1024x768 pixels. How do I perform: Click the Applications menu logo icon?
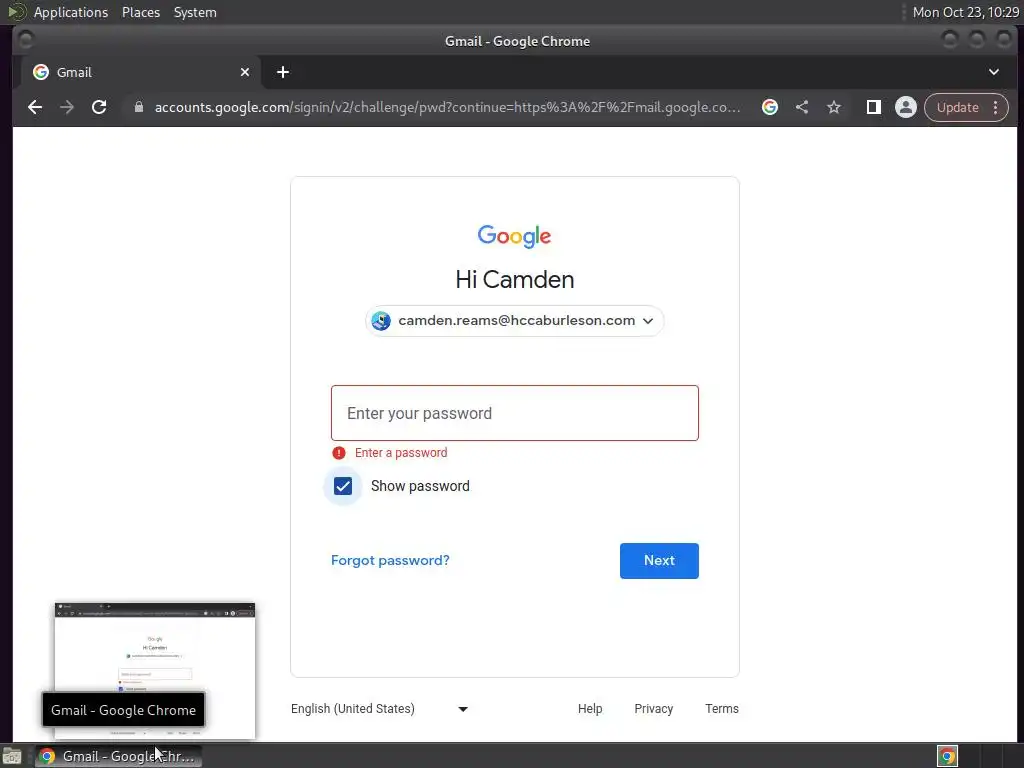pos(17,12)
